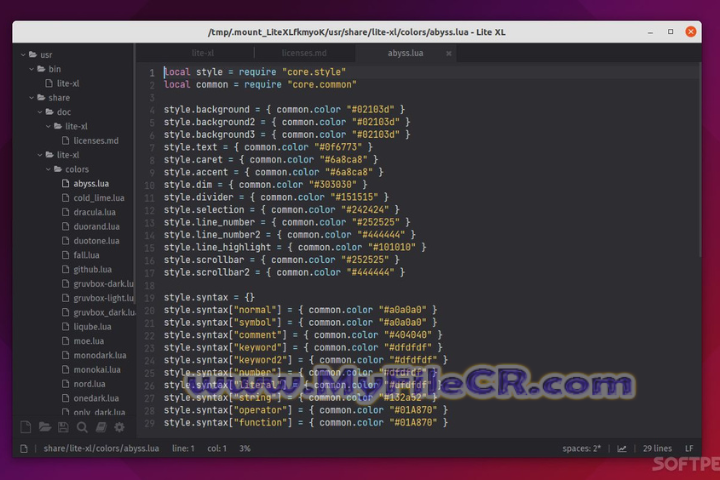
Task: Click the line: 1 position in status bar
Action: pos(183,449)
